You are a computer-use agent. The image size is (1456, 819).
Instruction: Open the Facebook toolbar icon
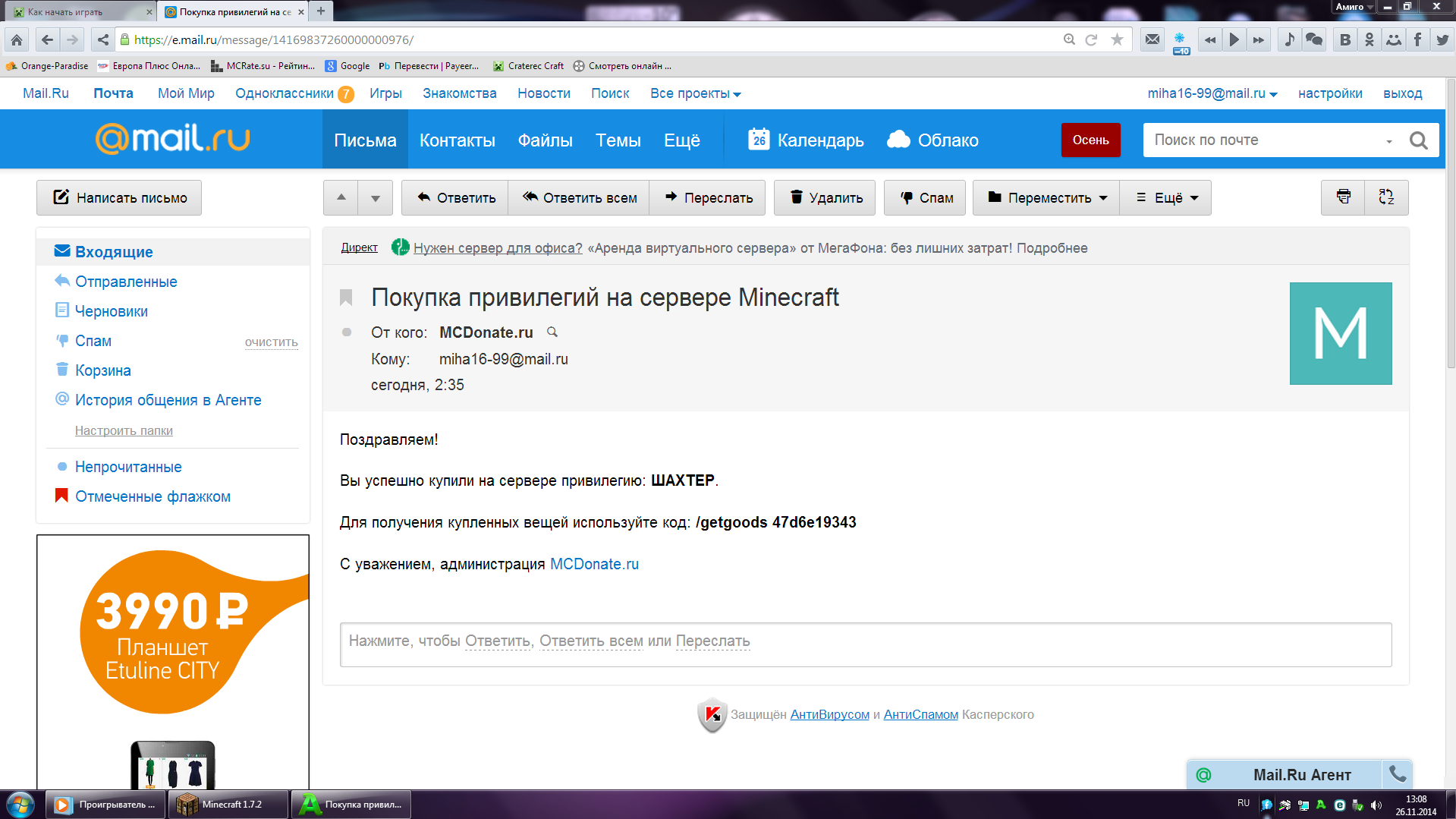(x=1417, y=39)
